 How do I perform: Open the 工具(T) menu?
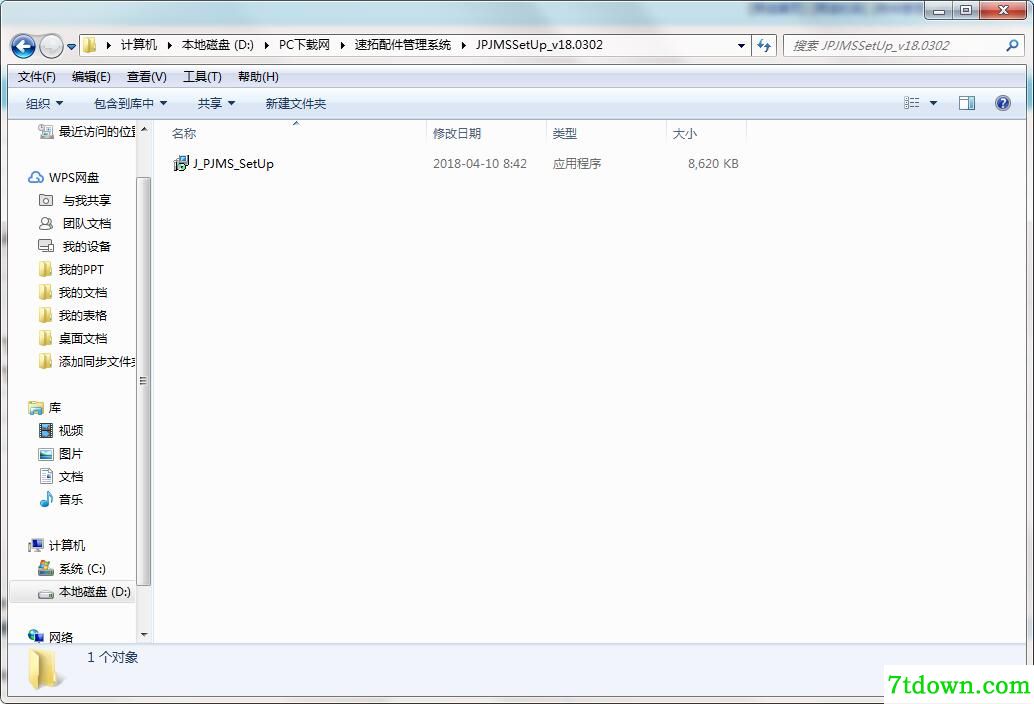click(202, 77)
